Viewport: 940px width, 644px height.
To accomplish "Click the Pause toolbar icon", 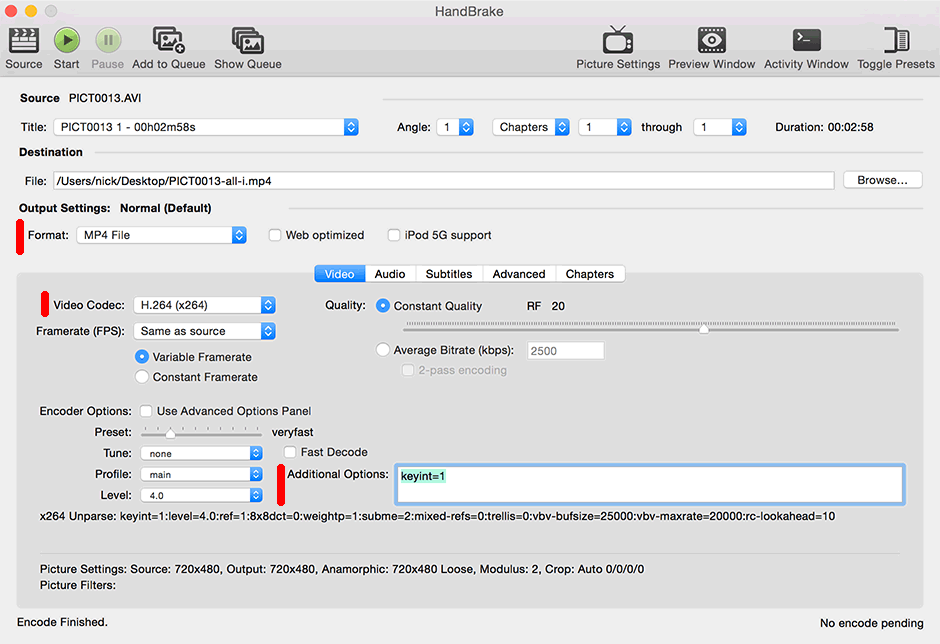I will click(x=108, y=41).
